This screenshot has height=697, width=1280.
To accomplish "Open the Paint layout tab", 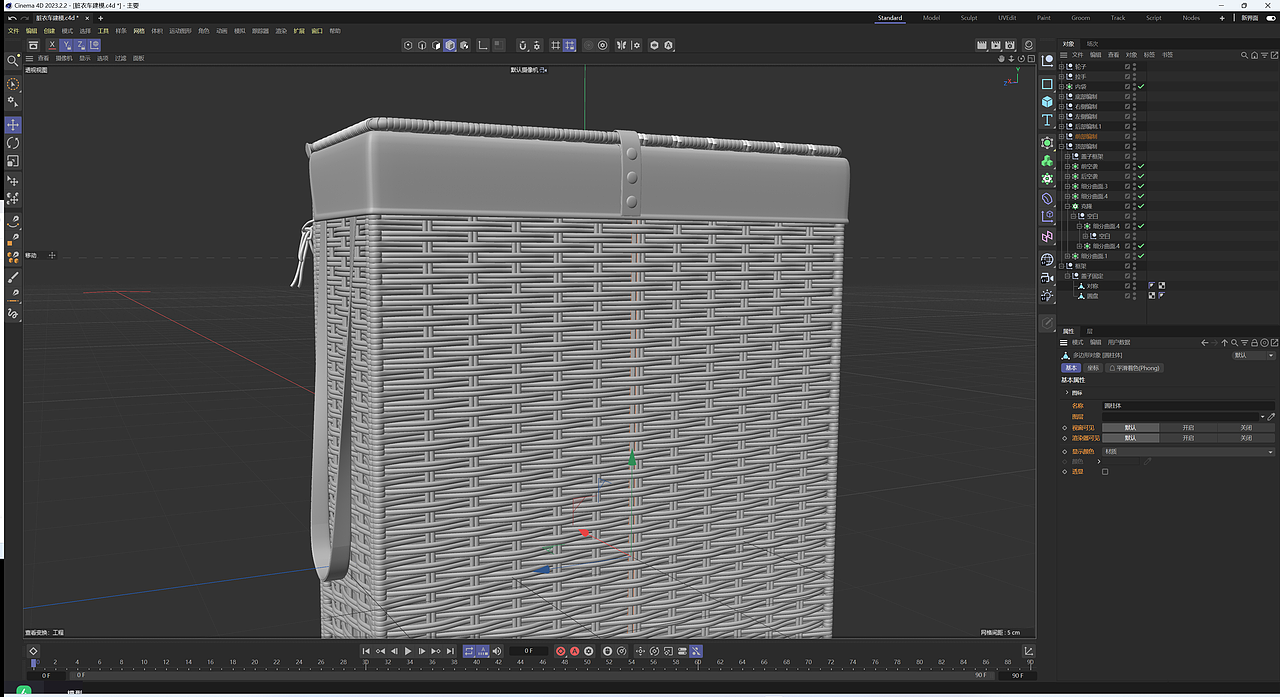I will point(1043,18).
